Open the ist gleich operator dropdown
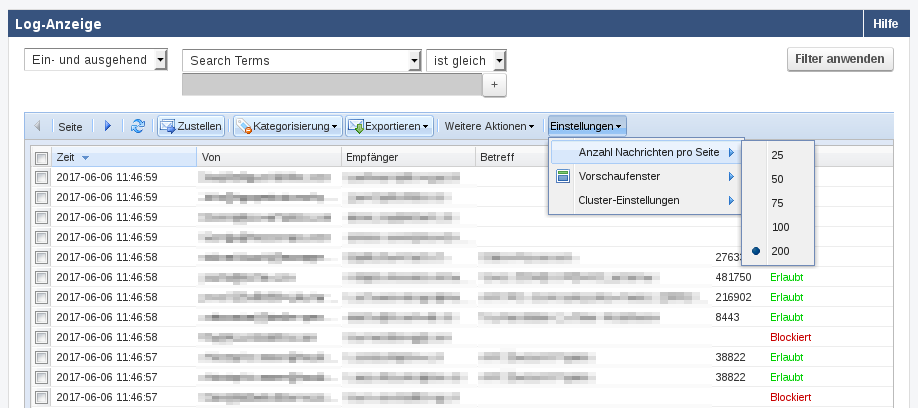 coord(500,61)
